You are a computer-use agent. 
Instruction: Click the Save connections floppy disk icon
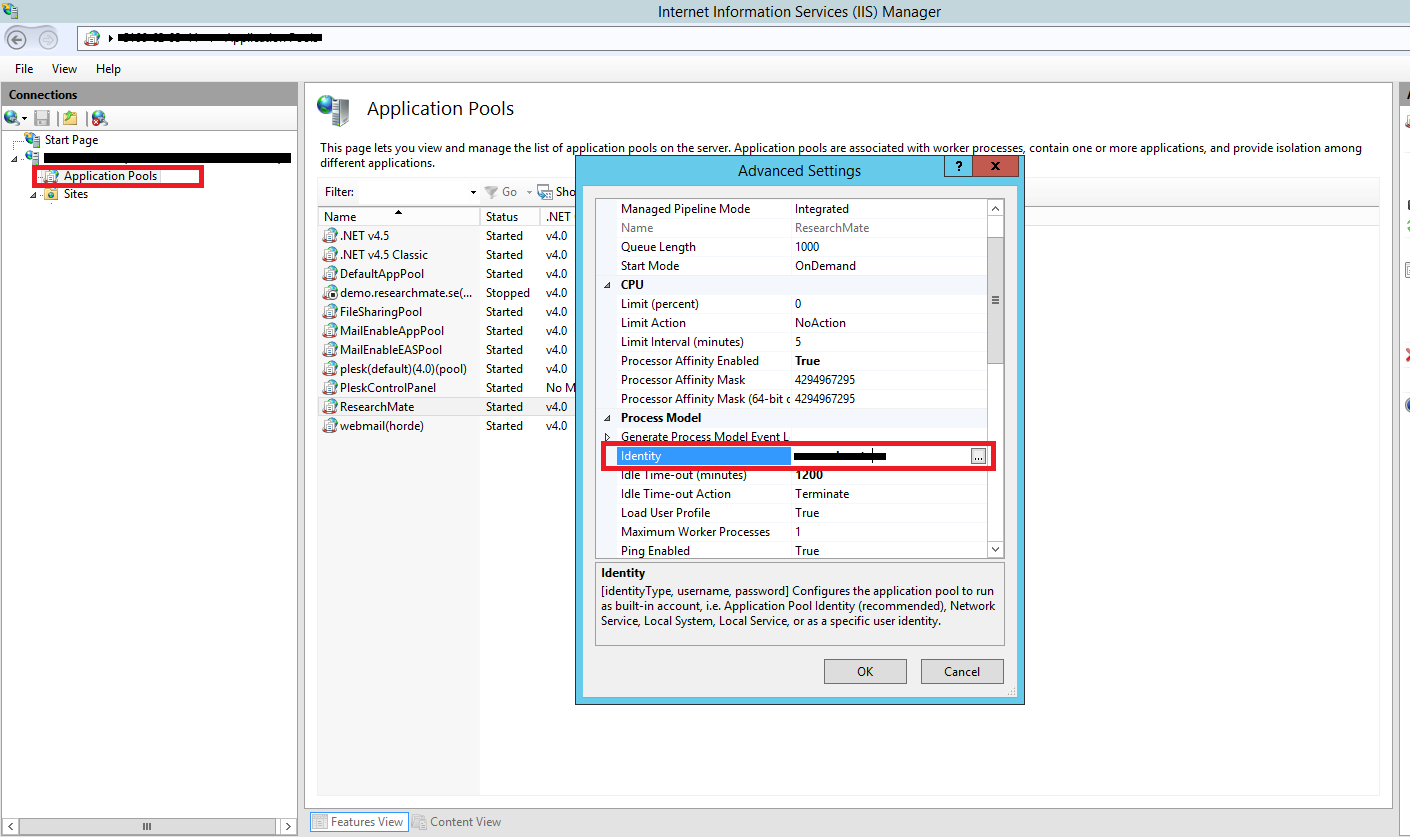click(x=42, y=118)
